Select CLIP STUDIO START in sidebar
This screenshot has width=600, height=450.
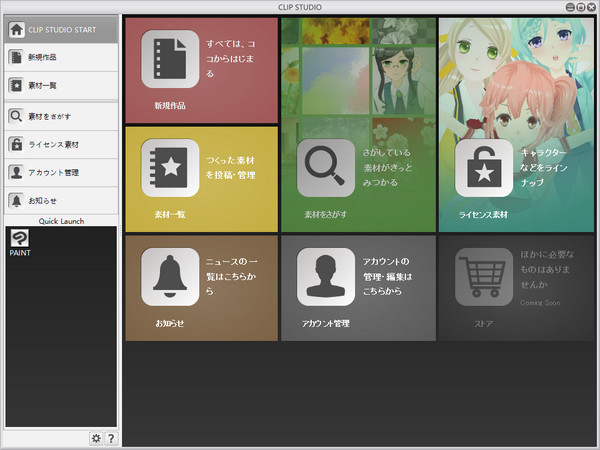60,29
